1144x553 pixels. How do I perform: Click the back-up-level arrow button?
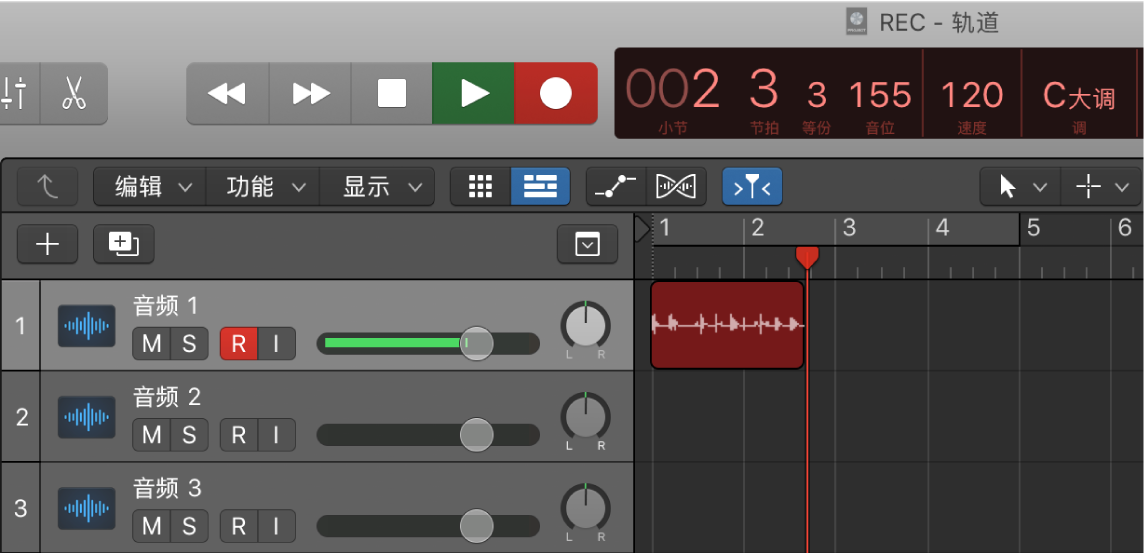[47, 187]
